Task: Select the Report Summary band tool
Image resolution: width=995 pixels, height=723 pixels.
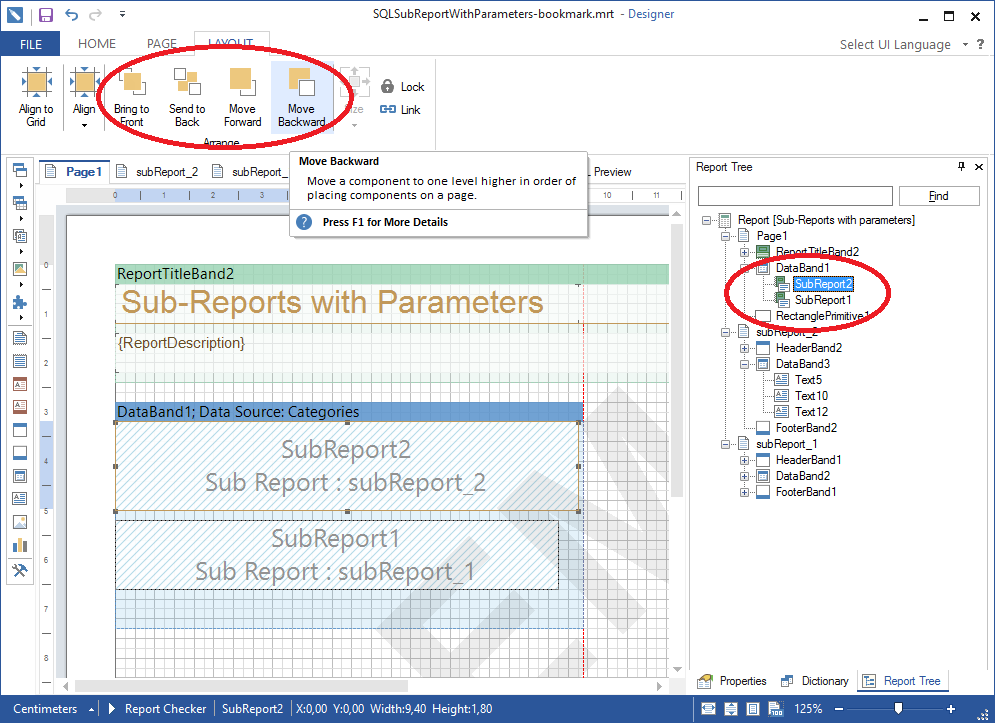Action: (x=20, y=361)
